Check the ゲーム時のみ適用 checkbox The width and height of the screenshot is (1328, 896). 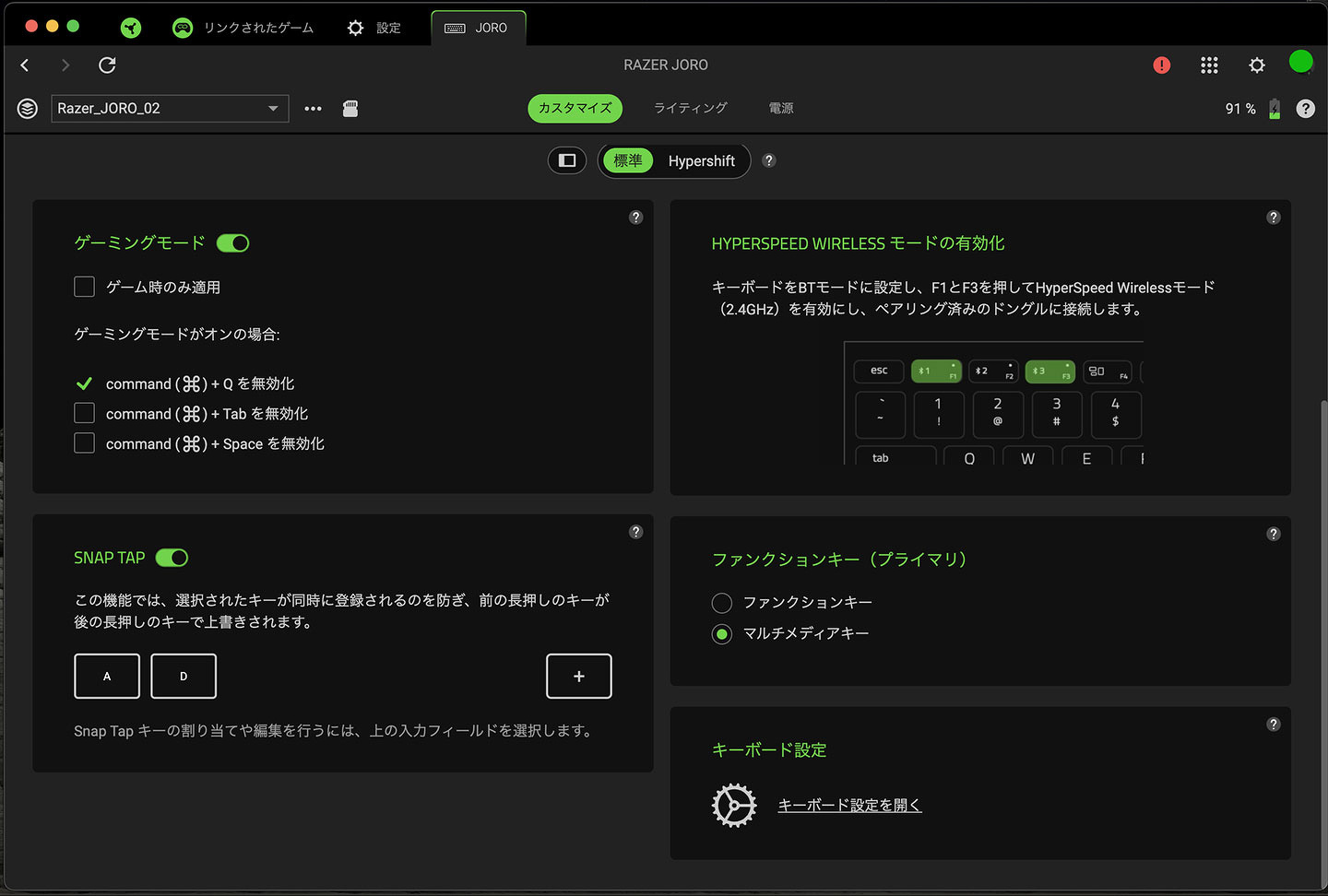(x=85, y=287)
